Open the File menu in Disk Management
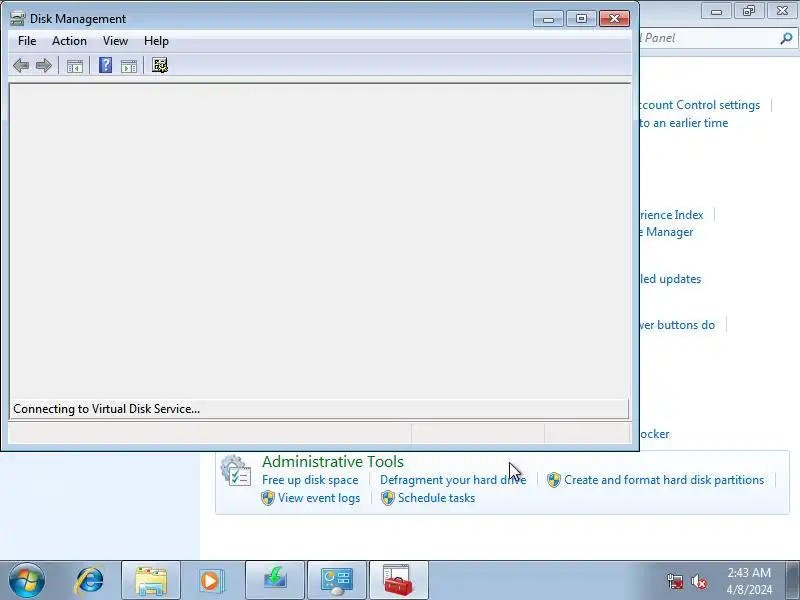The width and height of the screenshot is (800, 600). click(x=27, y=41)
